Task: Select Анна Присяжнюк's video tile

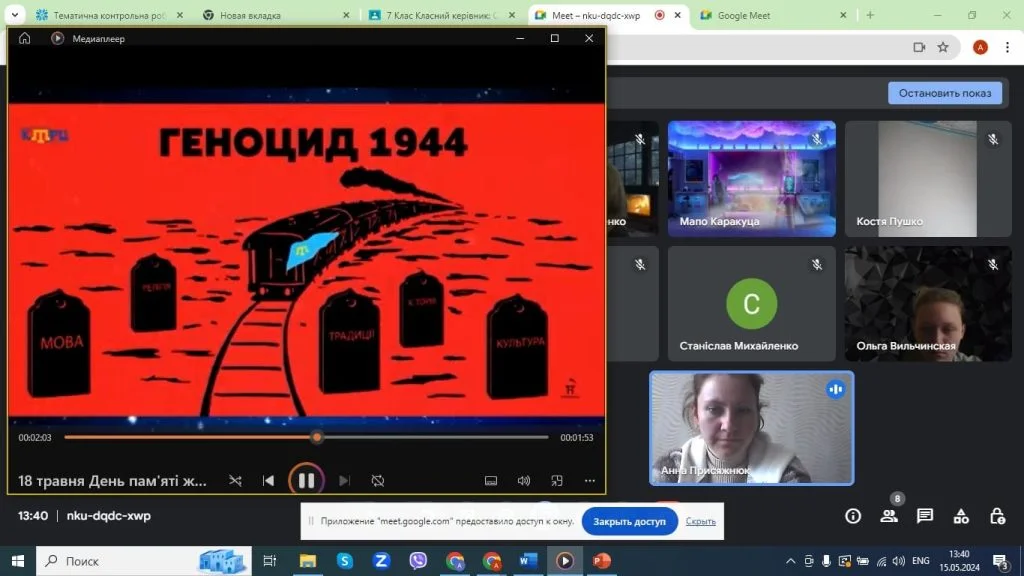Action: 752,428
